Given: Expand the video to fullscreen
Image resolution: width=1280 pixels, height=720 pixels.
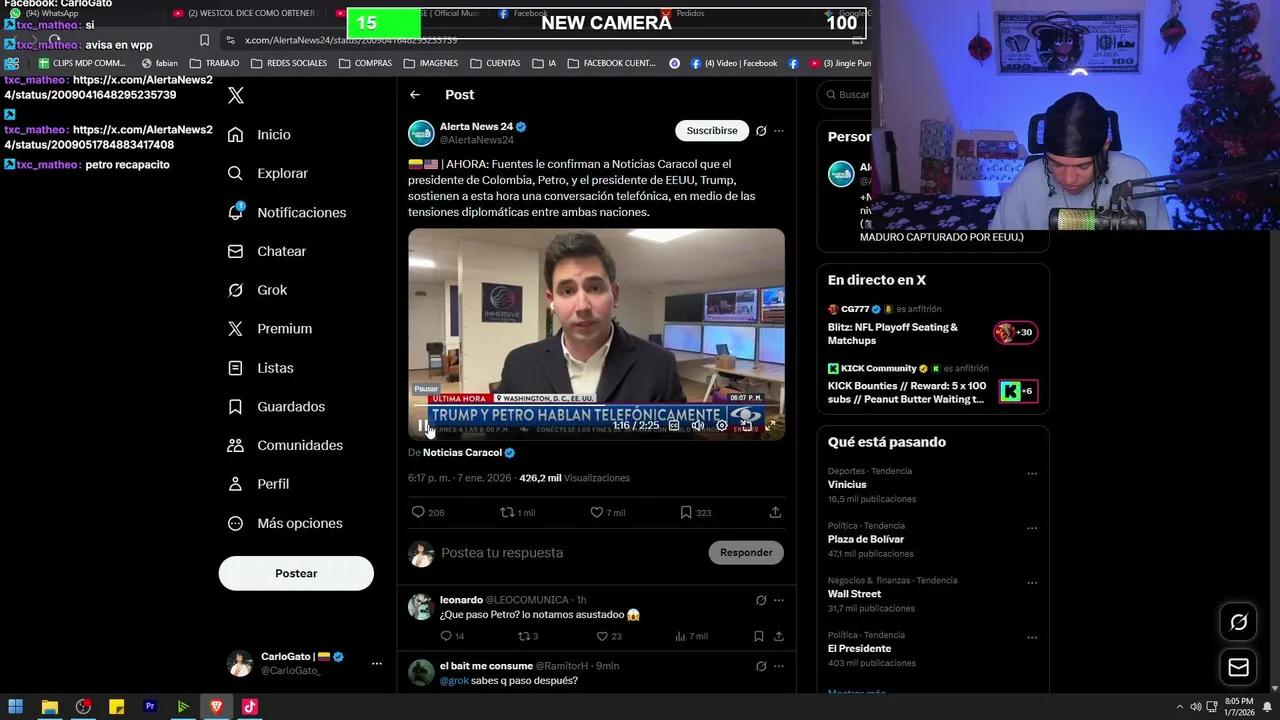Looking at the screenshot, I should tap(770, 426).
